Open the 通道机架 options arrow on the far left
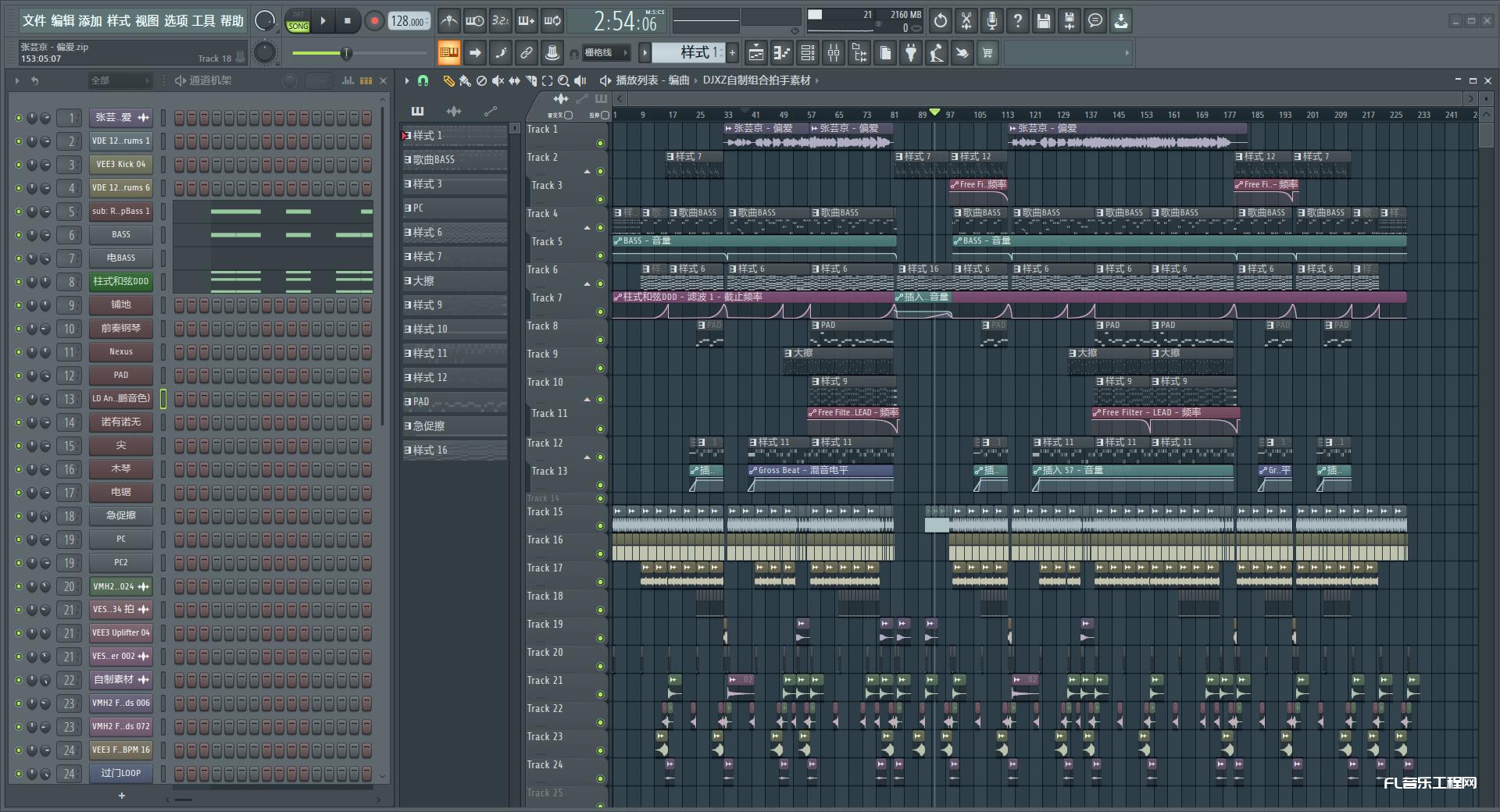The image size is (1500, 812). tap(16, 80)
